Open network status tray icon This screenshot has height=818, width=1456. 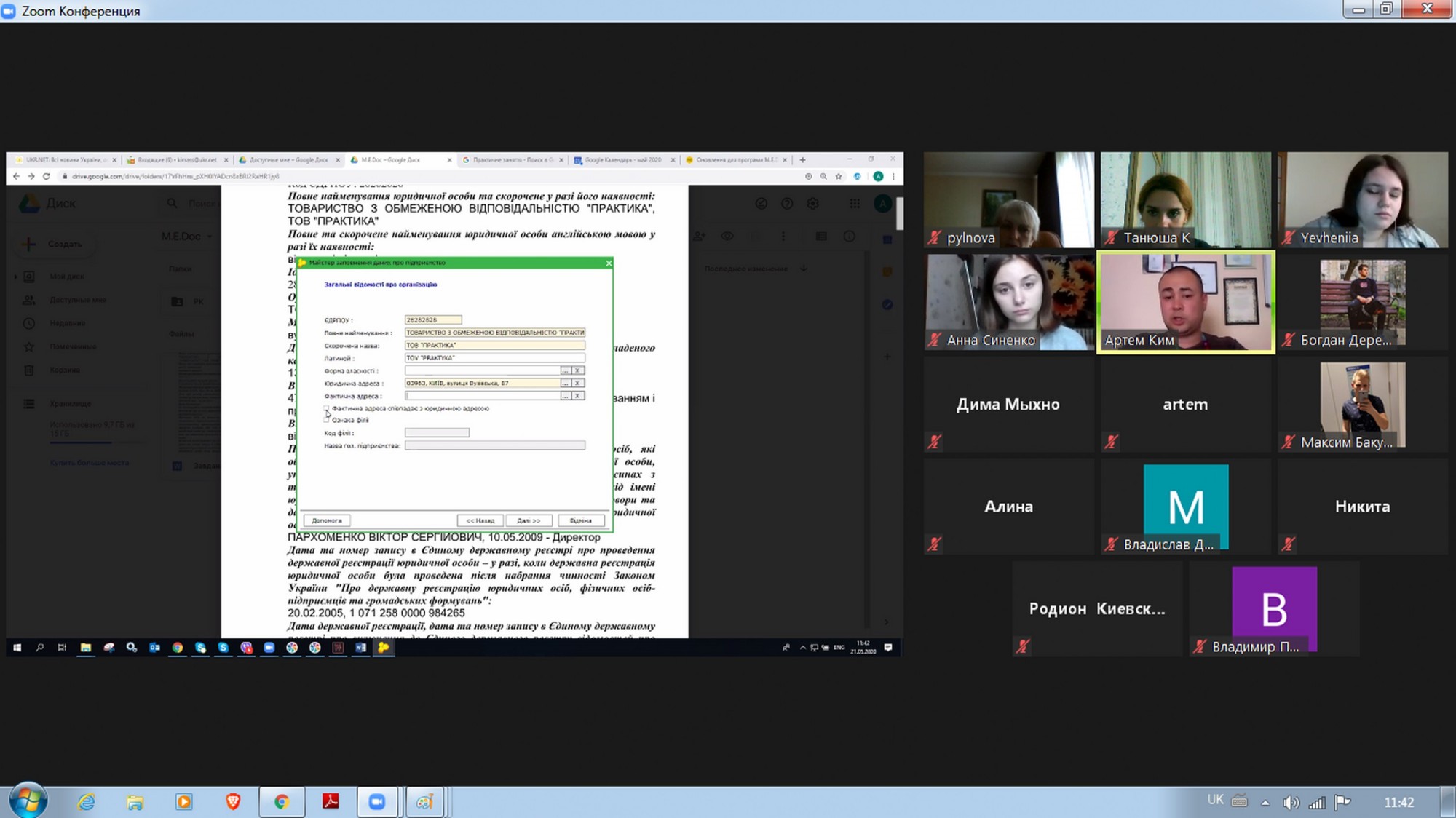[x=1317, y=802]
